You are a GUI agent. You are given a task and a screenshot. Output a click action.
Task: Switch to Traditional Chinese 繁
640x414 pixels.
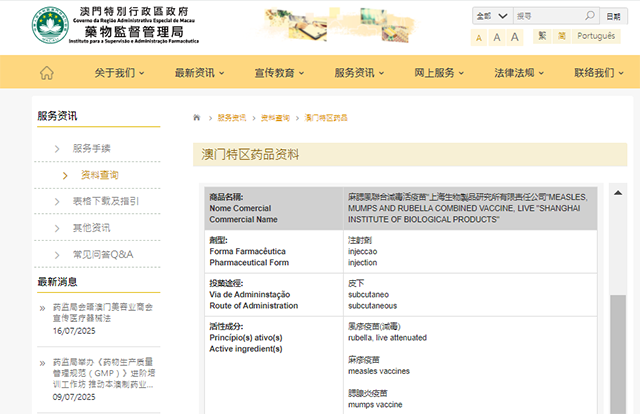(x=542, y=36)
